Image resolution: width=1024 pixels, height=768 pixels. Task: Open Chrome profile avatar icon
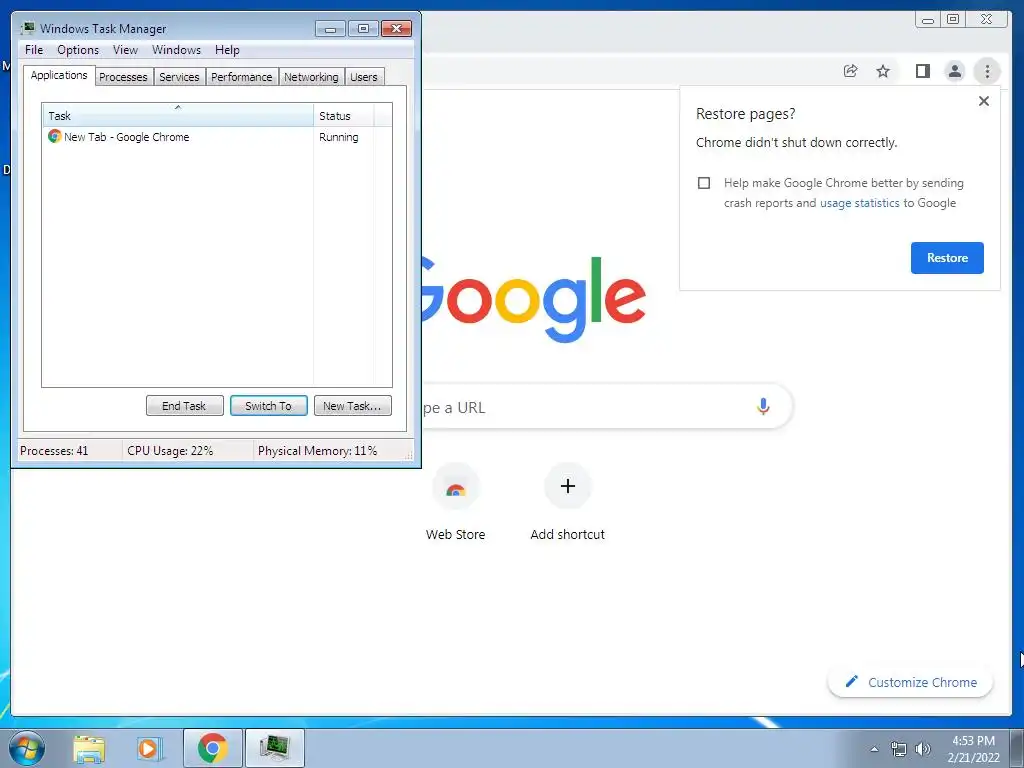tap(955, 71)
